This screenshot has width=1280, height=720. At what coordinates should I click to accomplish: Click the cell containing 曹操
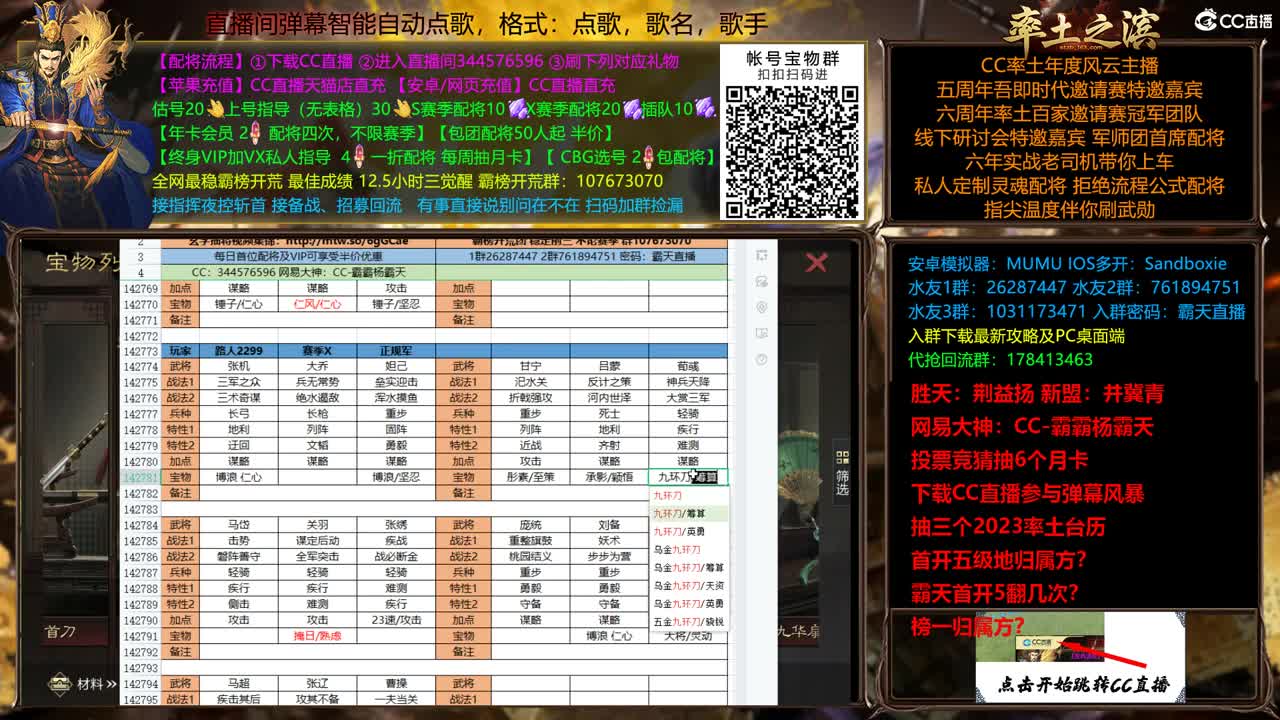click(x=397, y=684)
